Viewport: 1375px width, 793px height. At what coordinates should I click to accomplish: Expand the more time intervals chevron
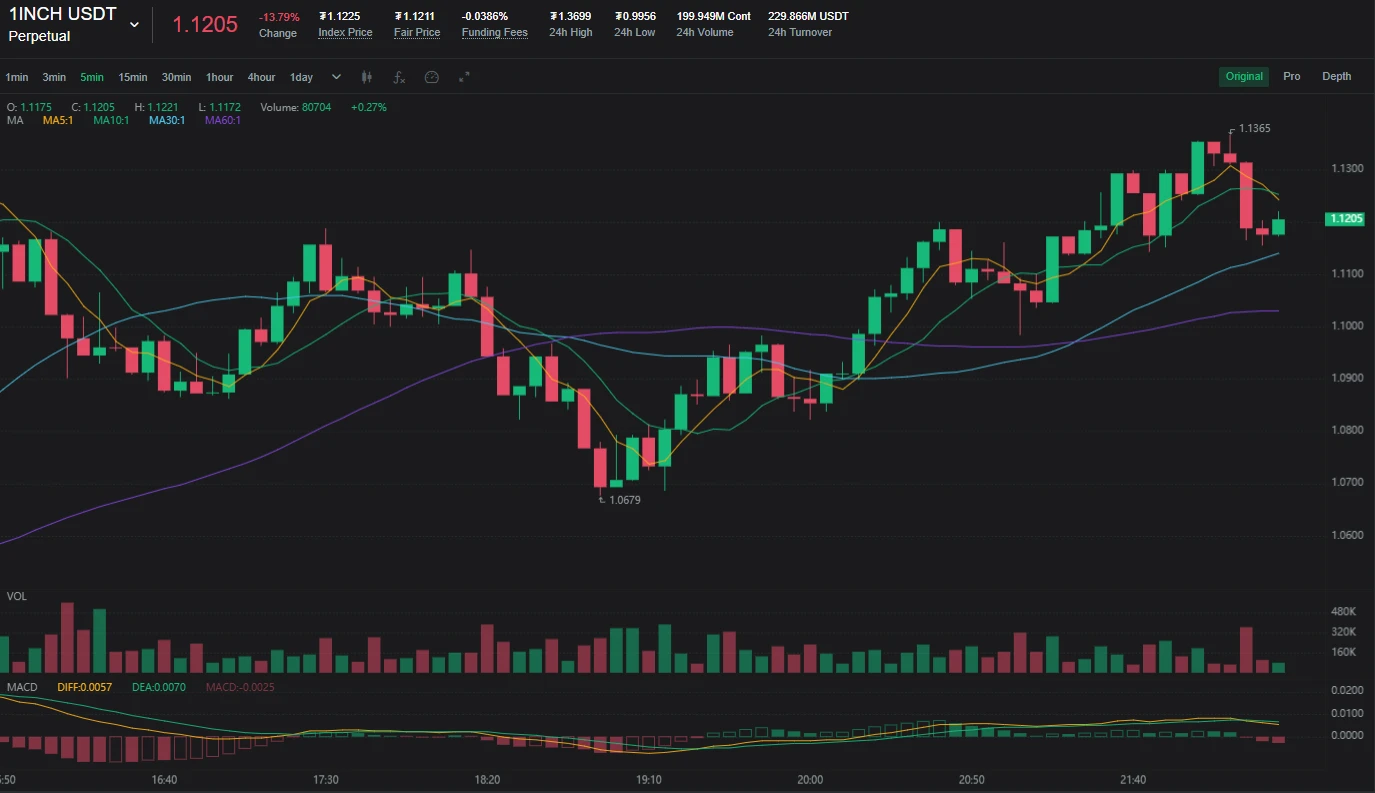point(336,77)
